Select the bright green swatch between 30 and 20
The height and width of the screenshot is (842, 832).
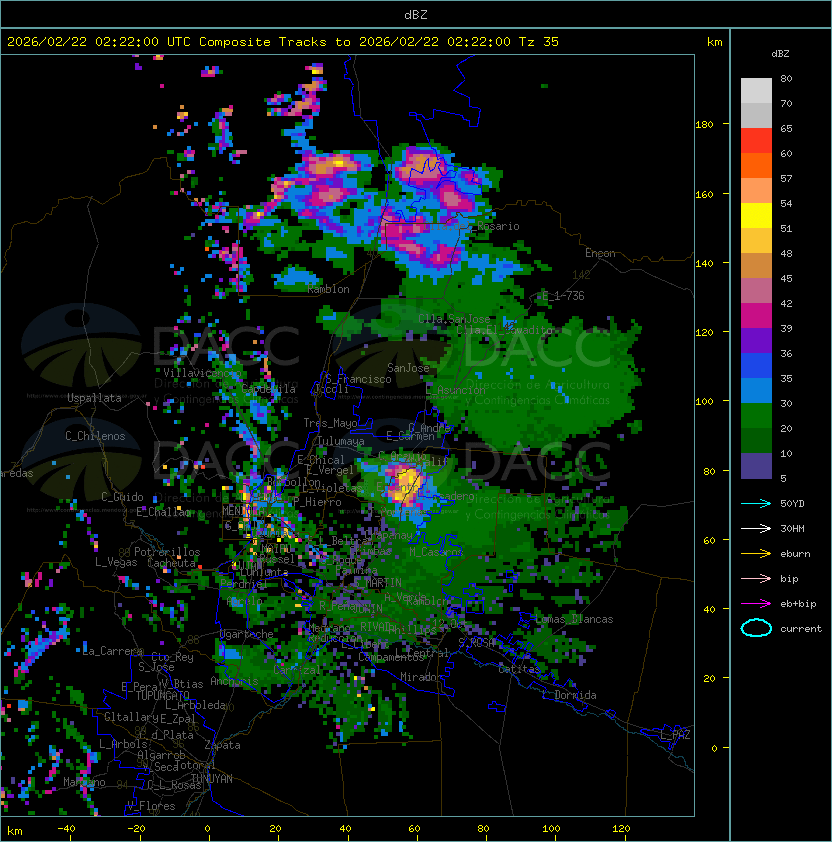[x=756, y=416]
